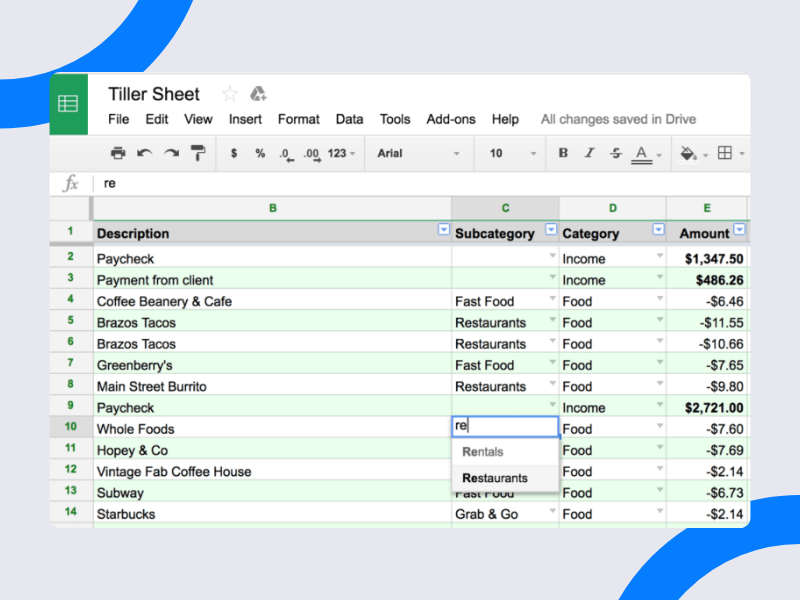
Task: Open subcategory dropdown for Coffee Beanery row
Action: click(552, 297)
